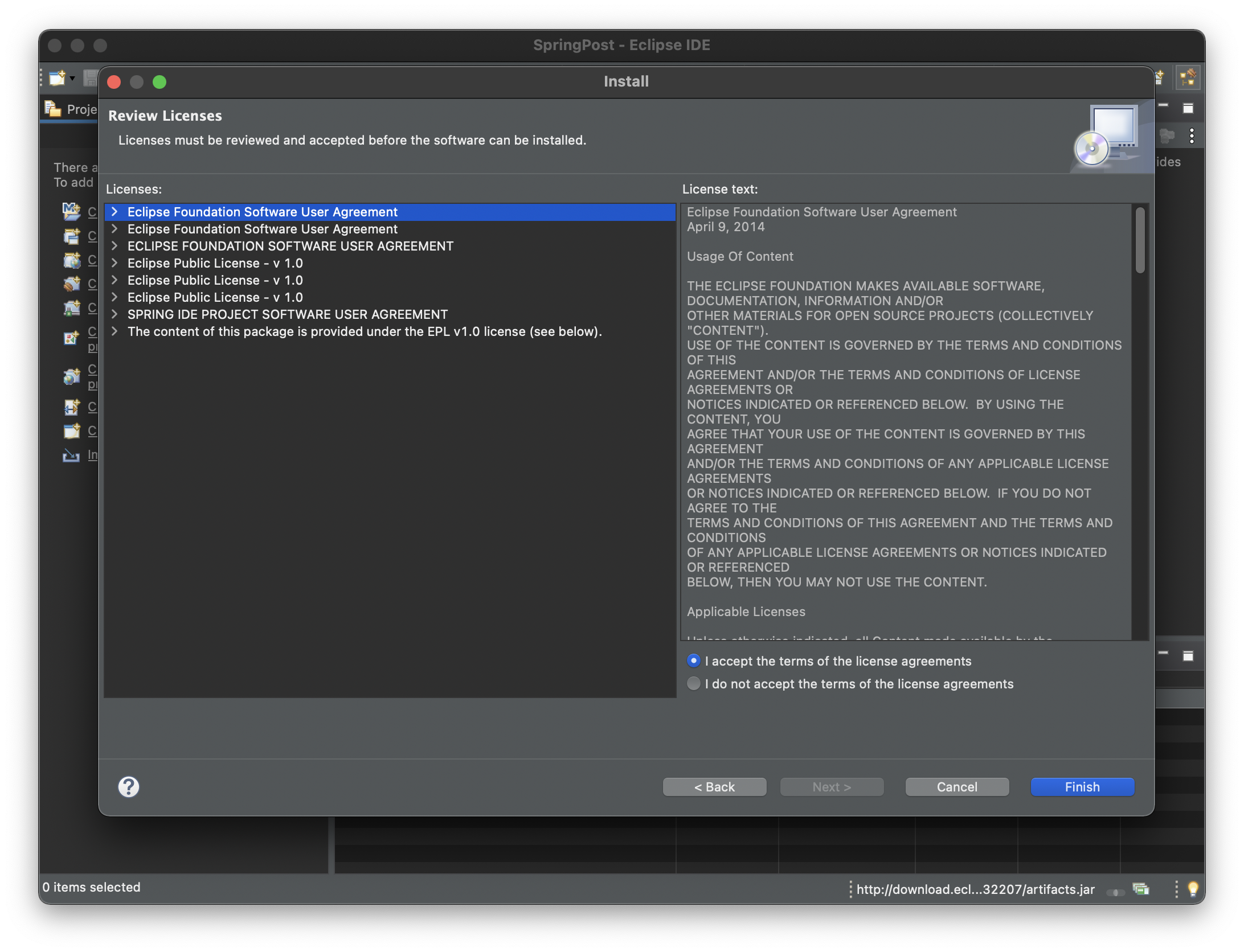Image resolution: width=1244 pixels, height=952 pixels.
Task: Expand the selected Eclipse Foundation agreement
Action: coord(114,212)
